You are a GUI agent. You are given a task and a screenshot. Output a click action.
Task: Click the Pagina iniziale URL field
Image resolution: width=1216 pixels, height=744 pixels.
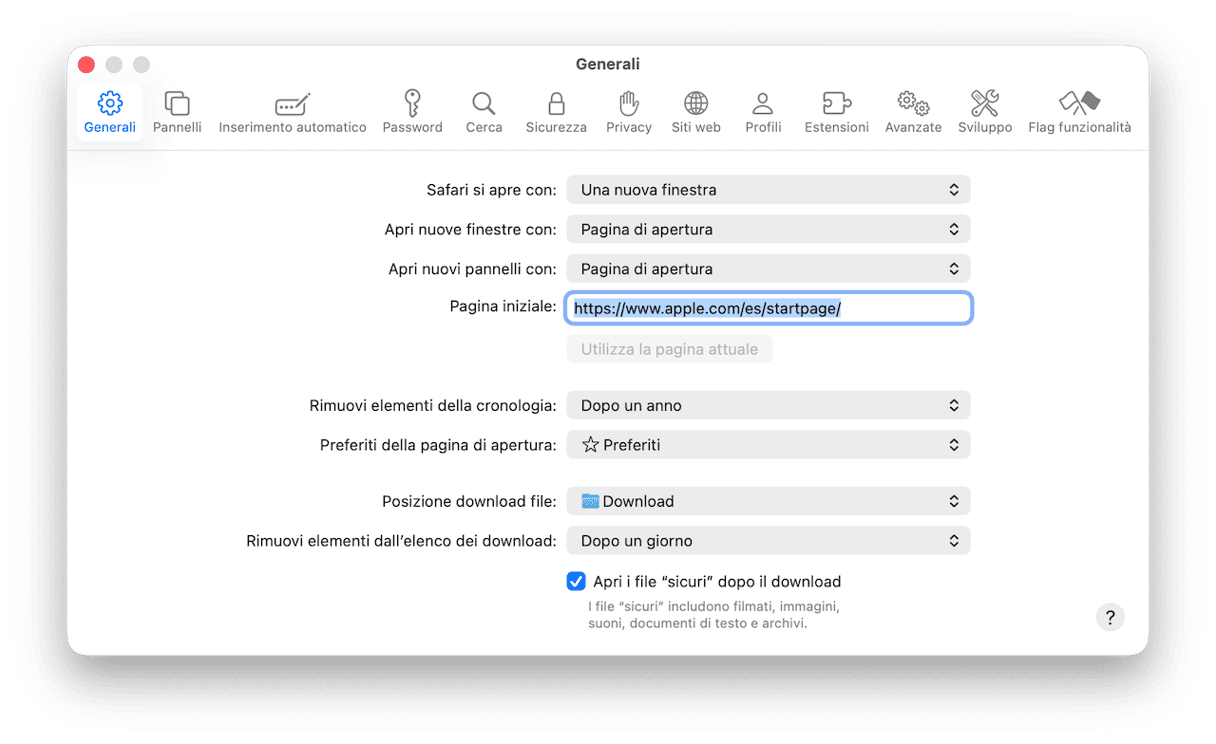coord(768,309)
